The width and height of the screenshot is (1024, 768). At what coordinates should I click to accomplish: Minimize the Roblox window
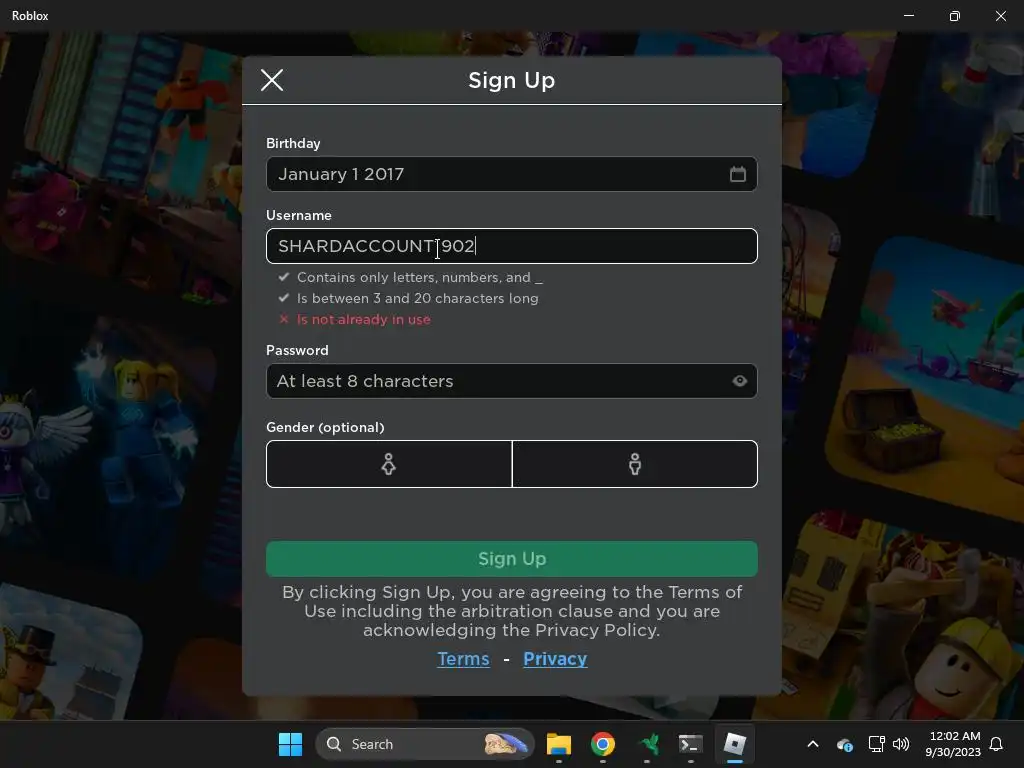pos(908,16)
